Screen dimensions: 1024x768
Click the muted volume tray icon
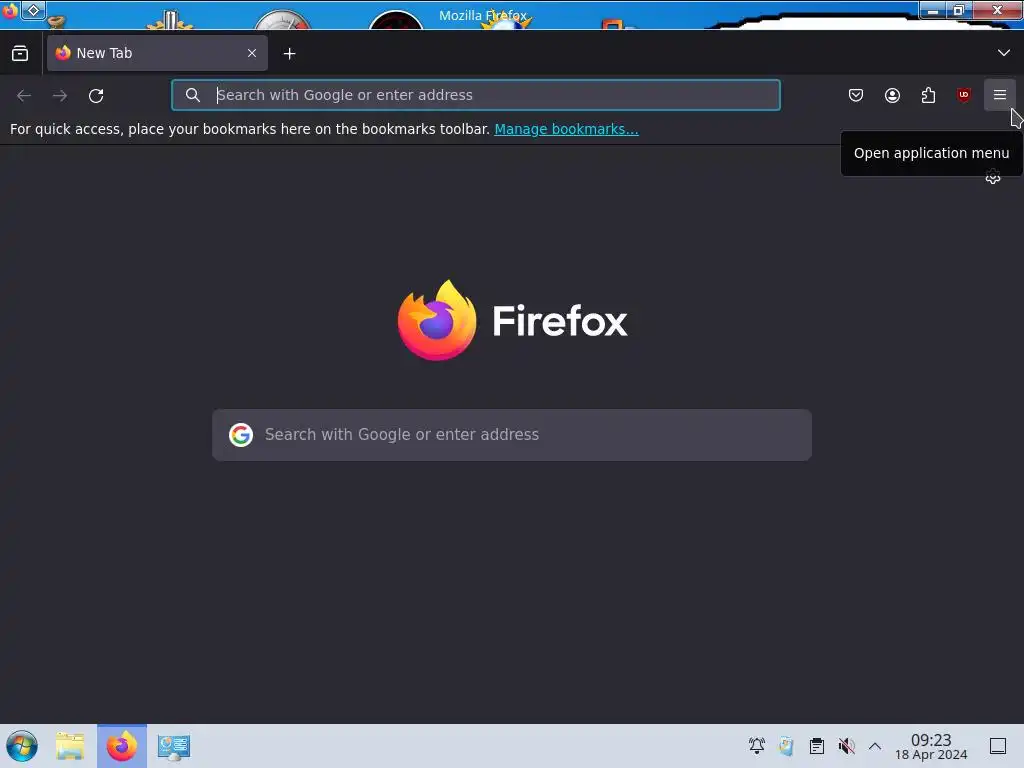click(x=846, y=746)
